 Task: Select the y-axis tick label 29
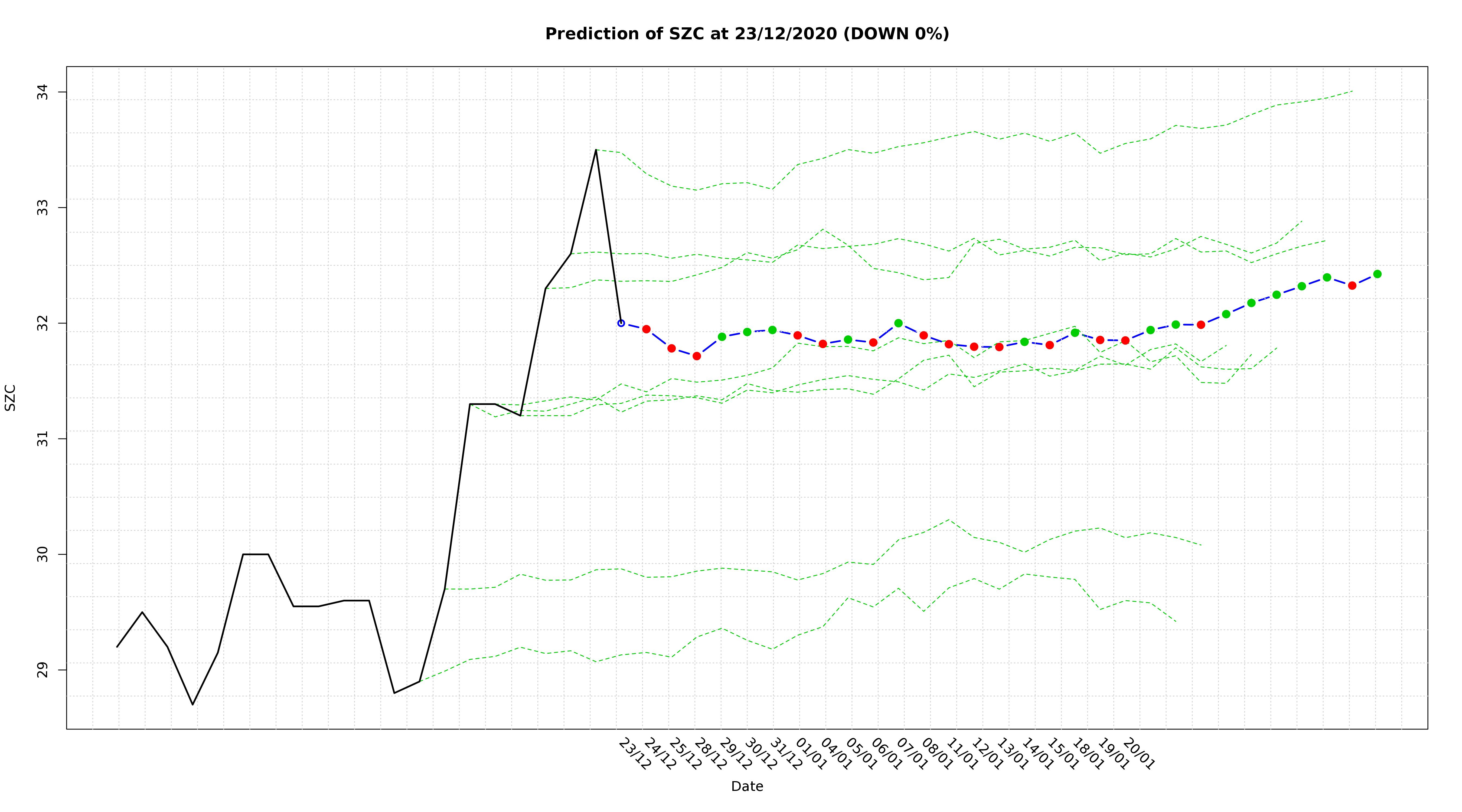click(43, 670)
